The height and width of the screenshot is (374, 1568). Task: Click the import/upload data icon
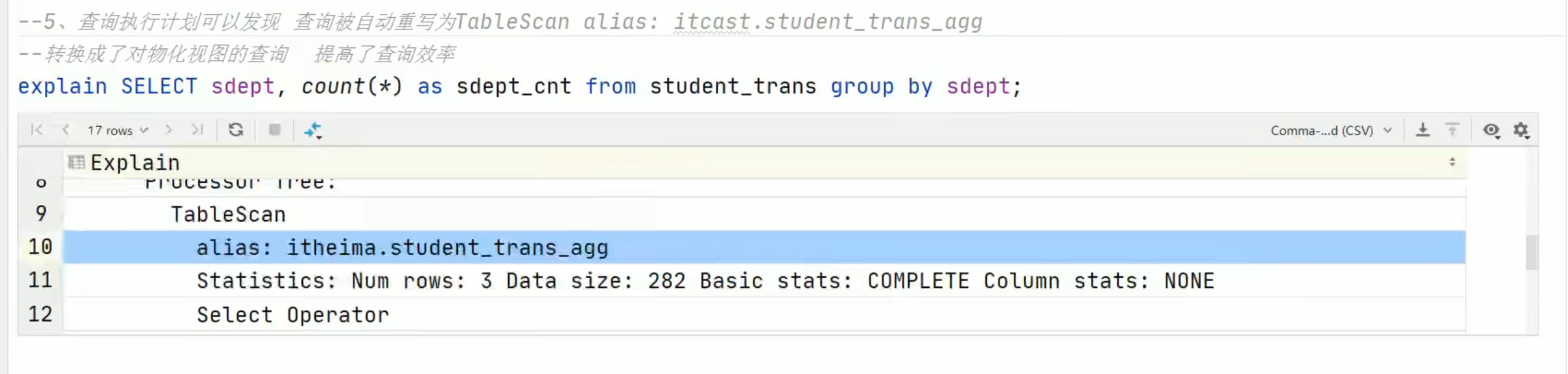click(1452, 130)
